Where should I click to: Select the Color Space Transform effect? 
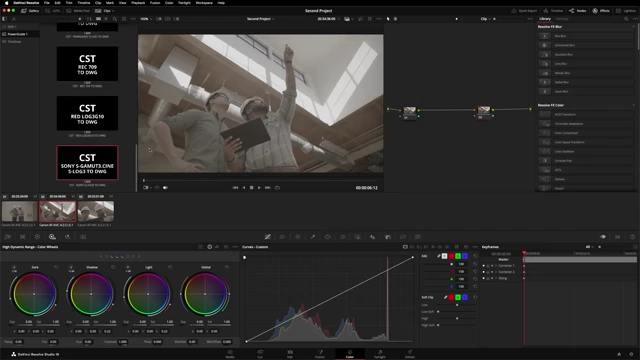pyautogui.click(x=585, y=142)
